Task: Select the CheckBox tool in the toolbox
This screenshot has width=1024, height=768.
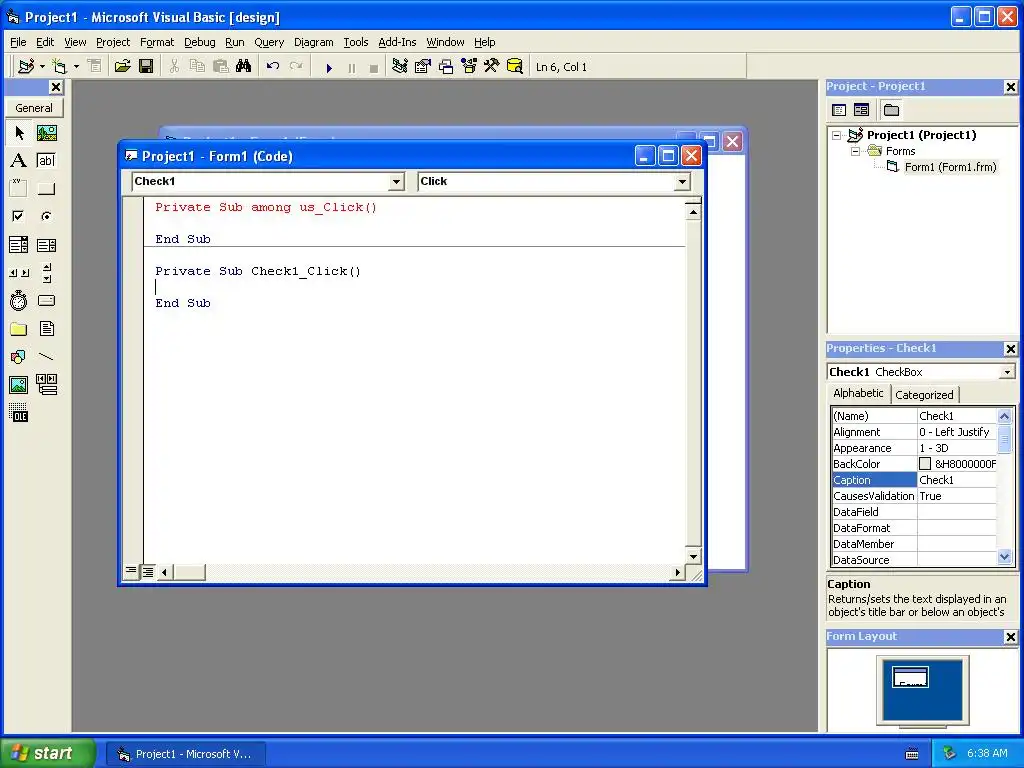Action: click(19, 216)
